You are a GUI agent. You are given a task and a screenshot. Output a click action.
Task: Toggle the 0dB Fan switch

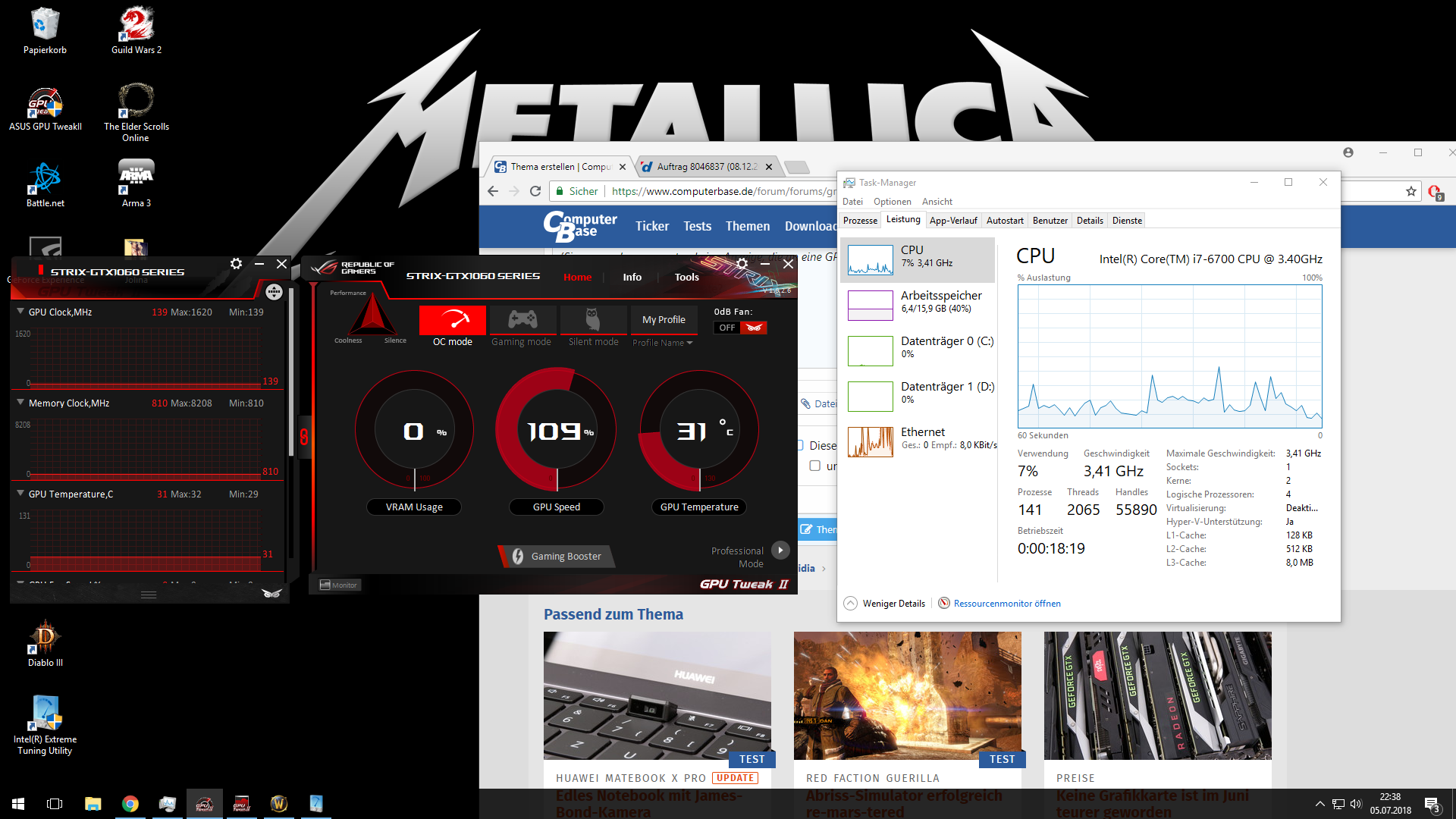coord(740,328)
